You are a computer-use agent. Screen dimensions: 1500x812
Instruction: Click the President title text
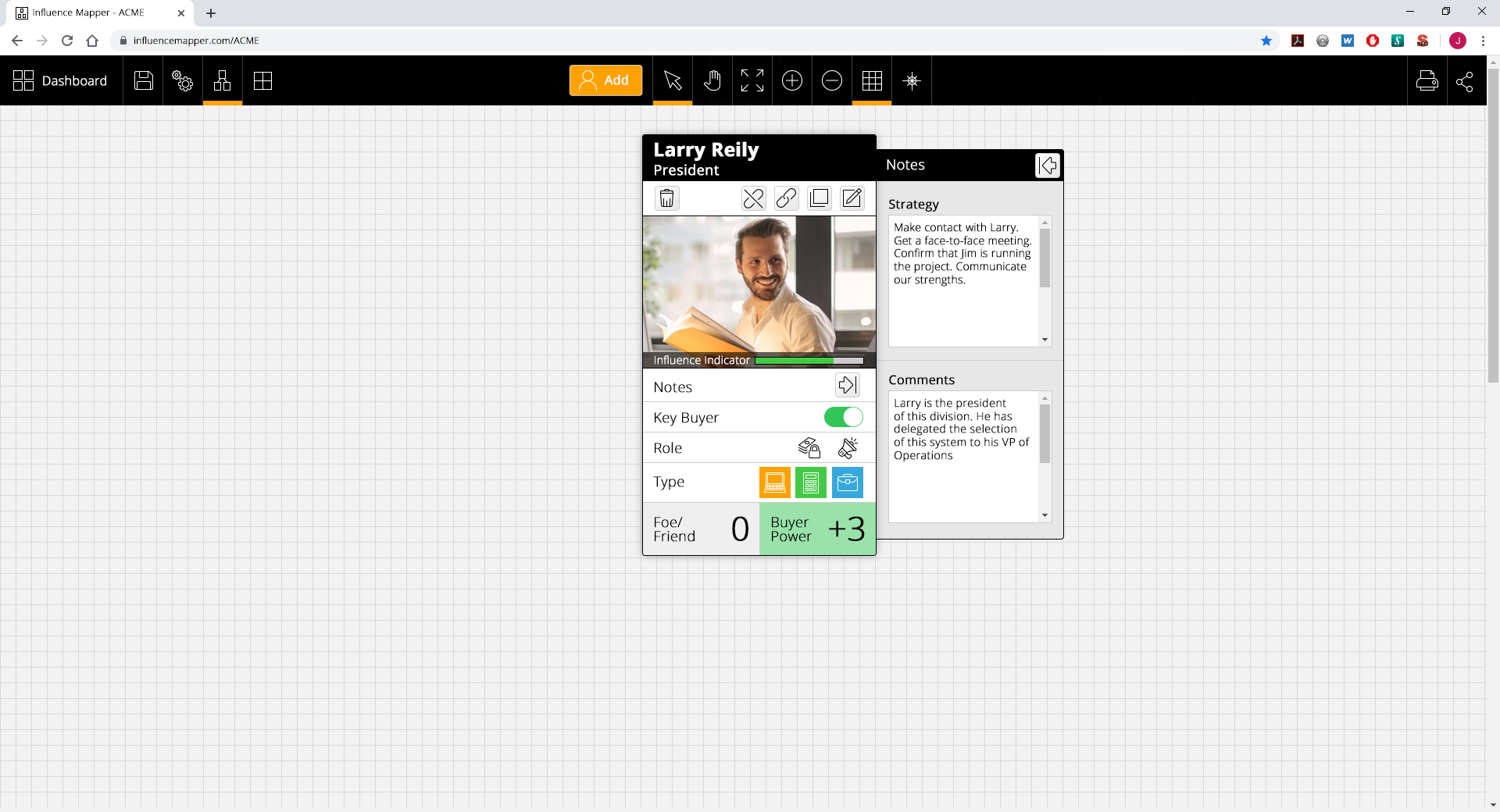(686, 170)
